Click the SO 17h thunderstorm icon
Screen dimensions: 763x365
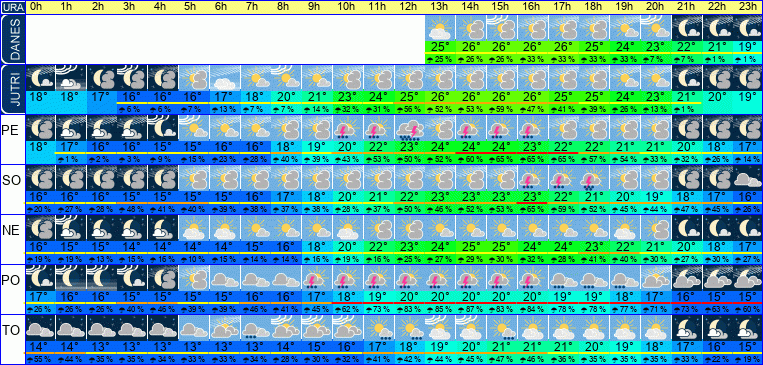pyautogui.click(x=563, y=178)
